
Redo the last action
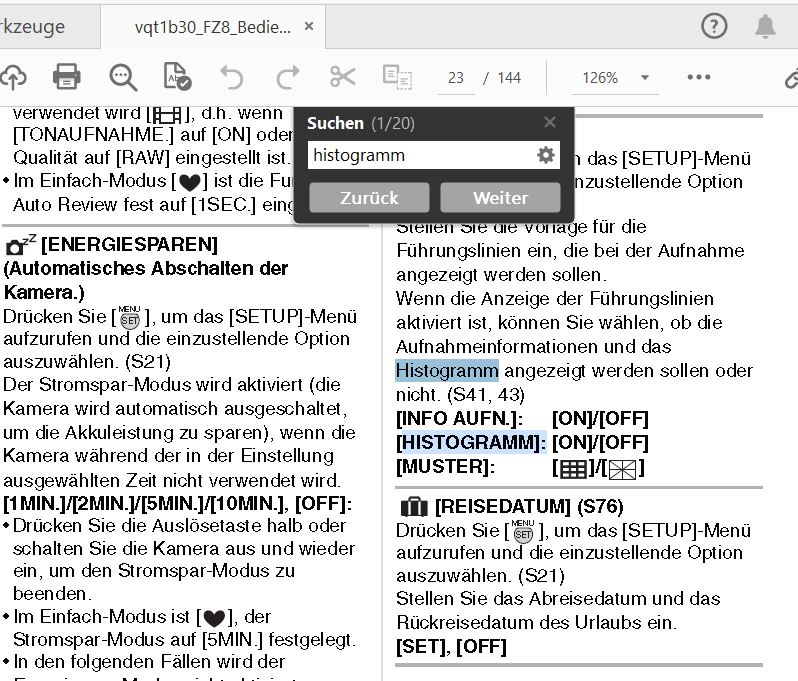pyautogui.click(x=288, y=77)
